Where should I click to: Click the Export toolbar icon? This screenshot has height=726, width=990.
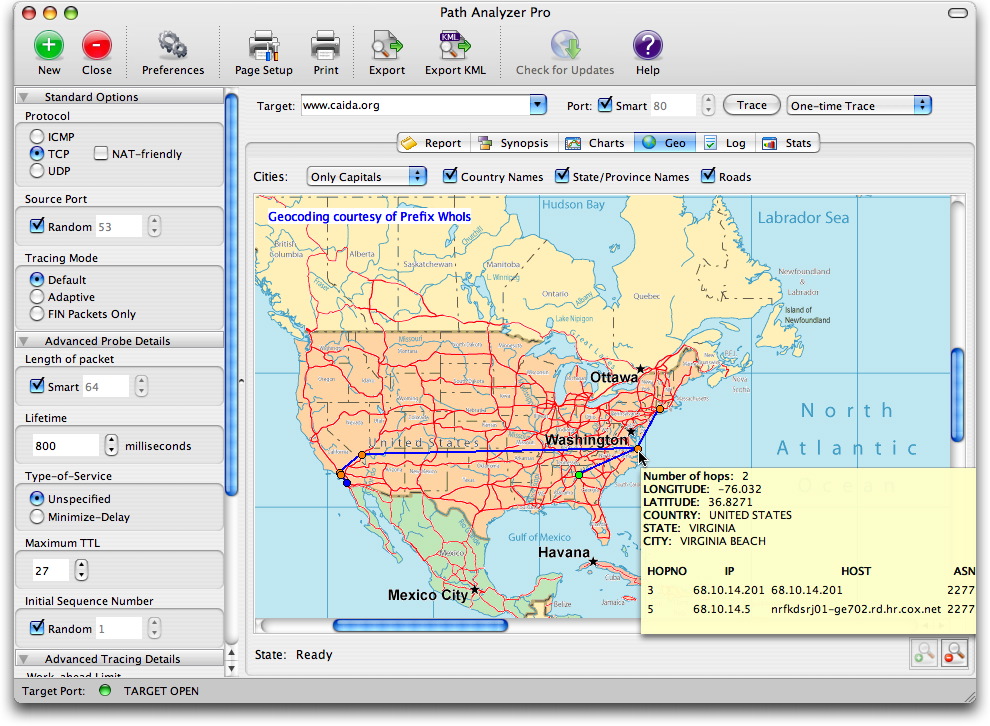386,45
